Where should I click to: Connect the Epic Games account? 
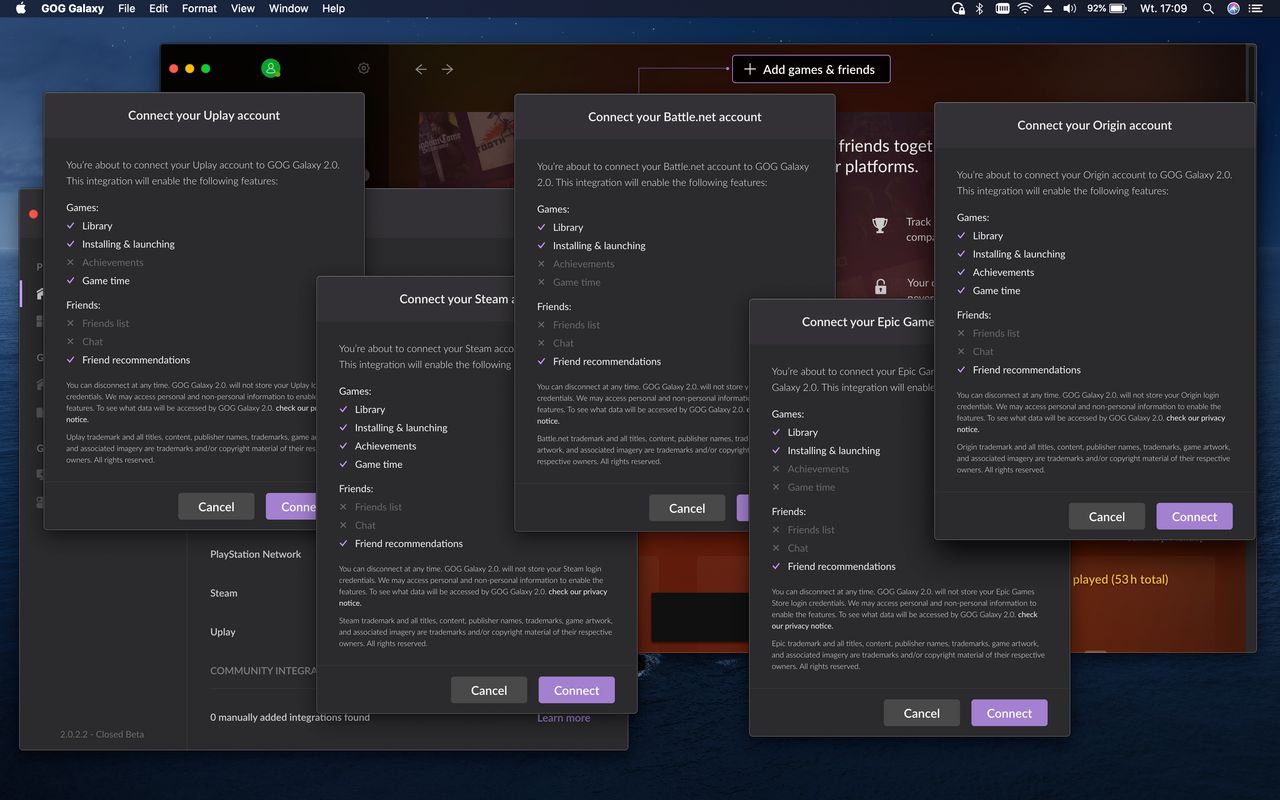pos(1009,713)
